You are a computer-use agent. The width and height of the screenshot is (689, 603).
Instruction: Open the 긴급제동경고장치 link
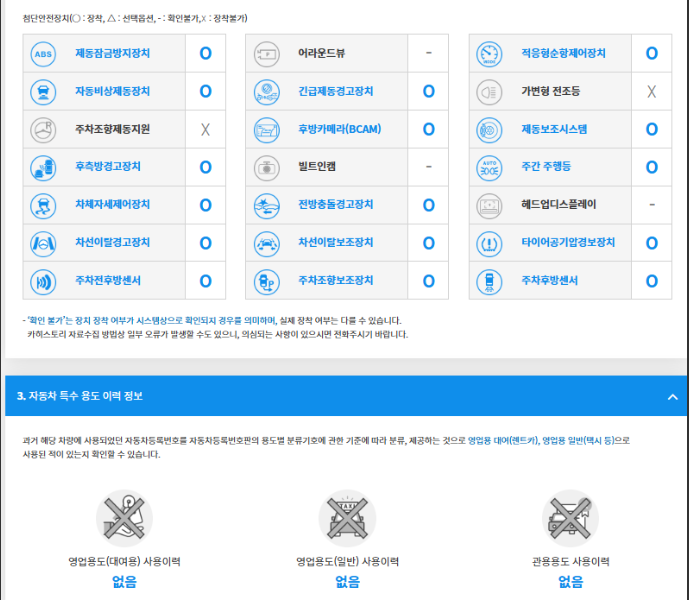(336, 91)
